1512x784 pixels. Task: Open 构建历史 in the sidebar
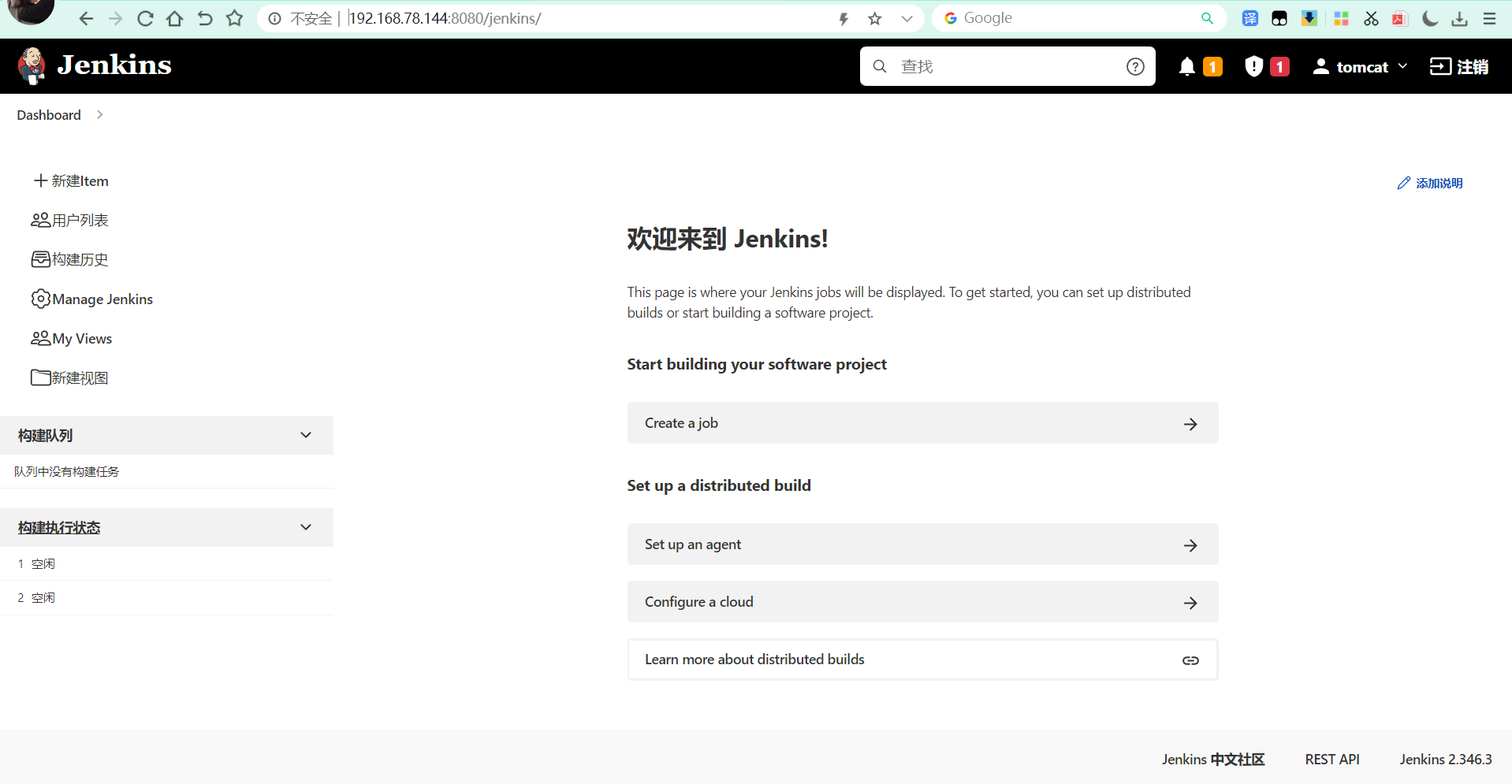point(69,260)
